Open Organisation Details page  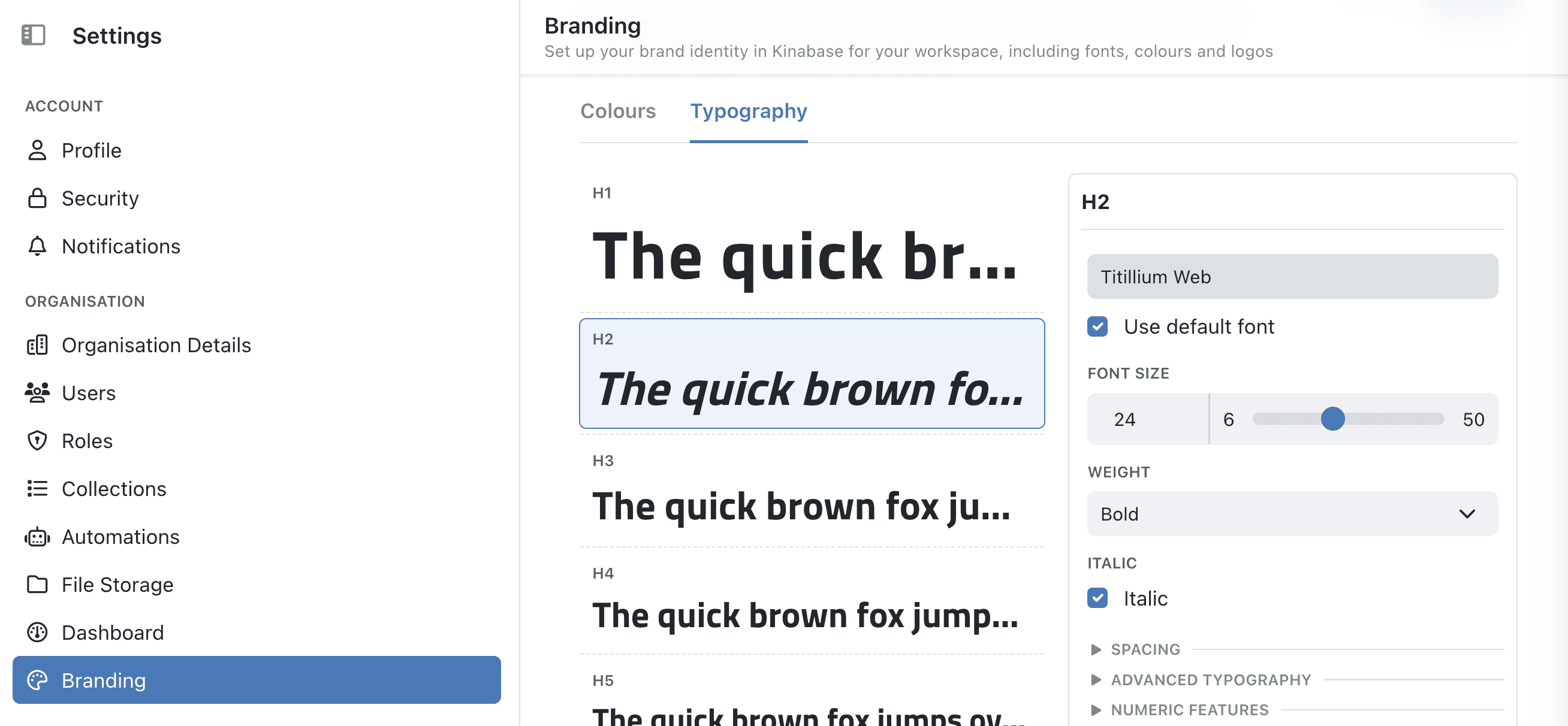257,345
